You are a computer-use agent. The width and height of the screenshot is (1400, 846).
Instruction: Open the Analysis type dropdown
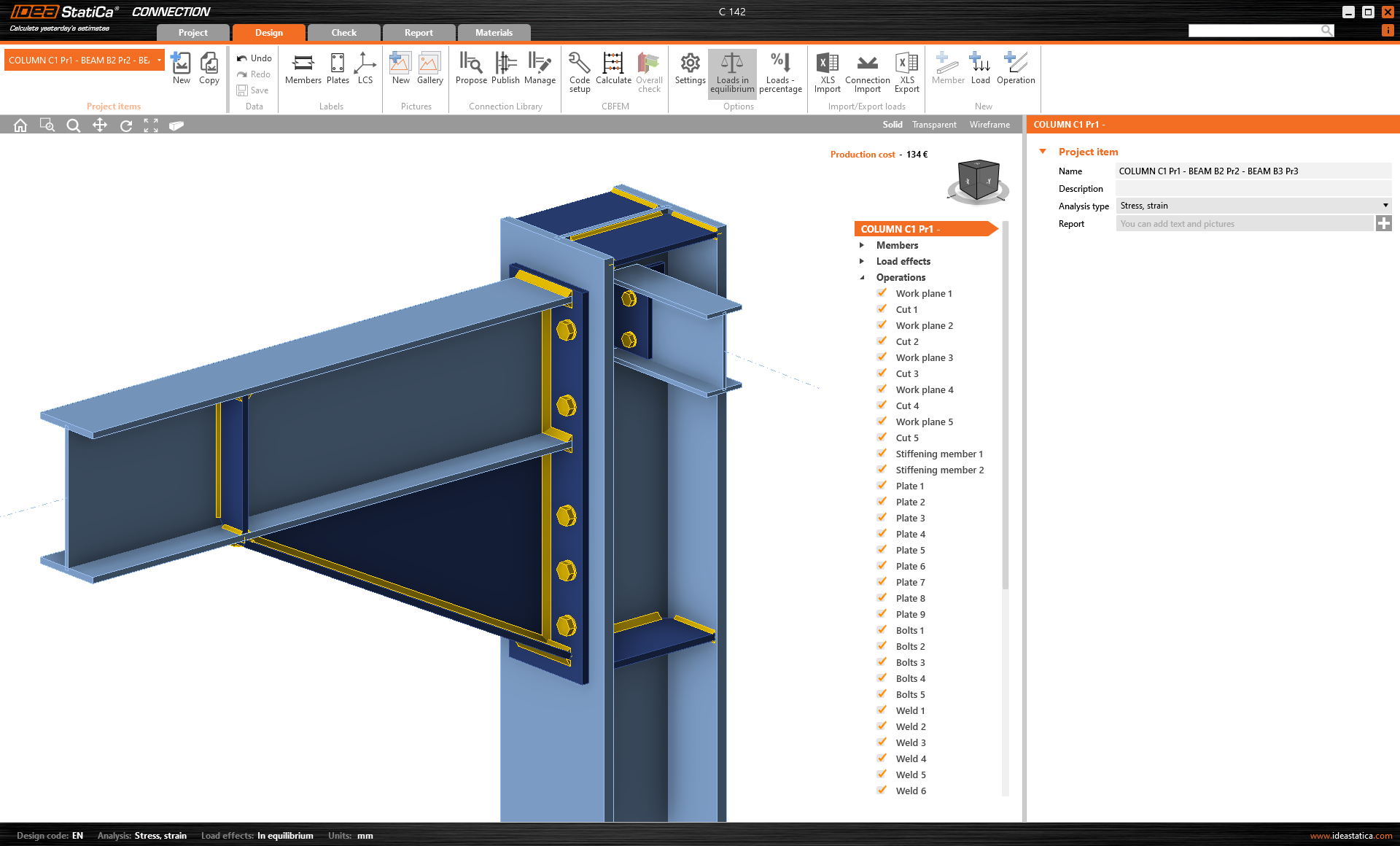point(1385,206)
